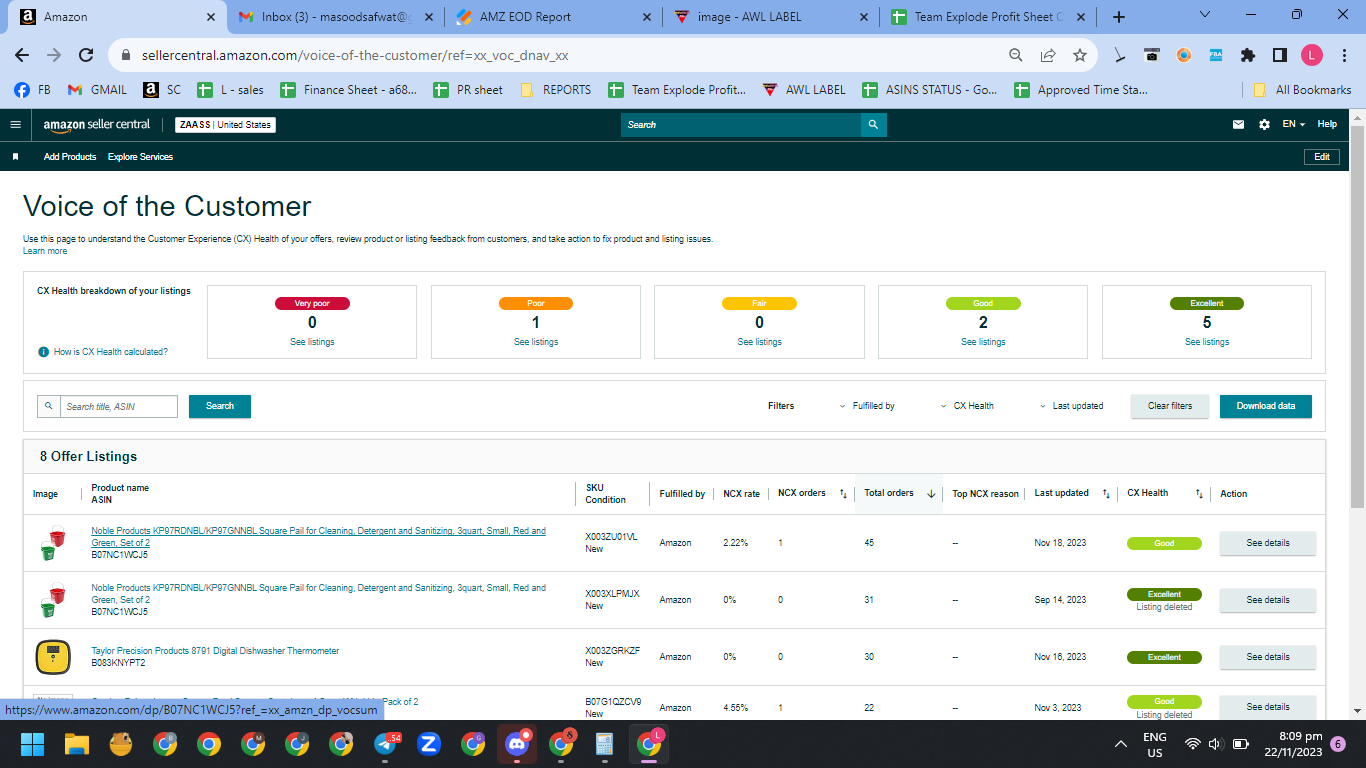Switch to the Inbox Gmail tab
The width and height of the screenshot is (1366, 768).
335,17
